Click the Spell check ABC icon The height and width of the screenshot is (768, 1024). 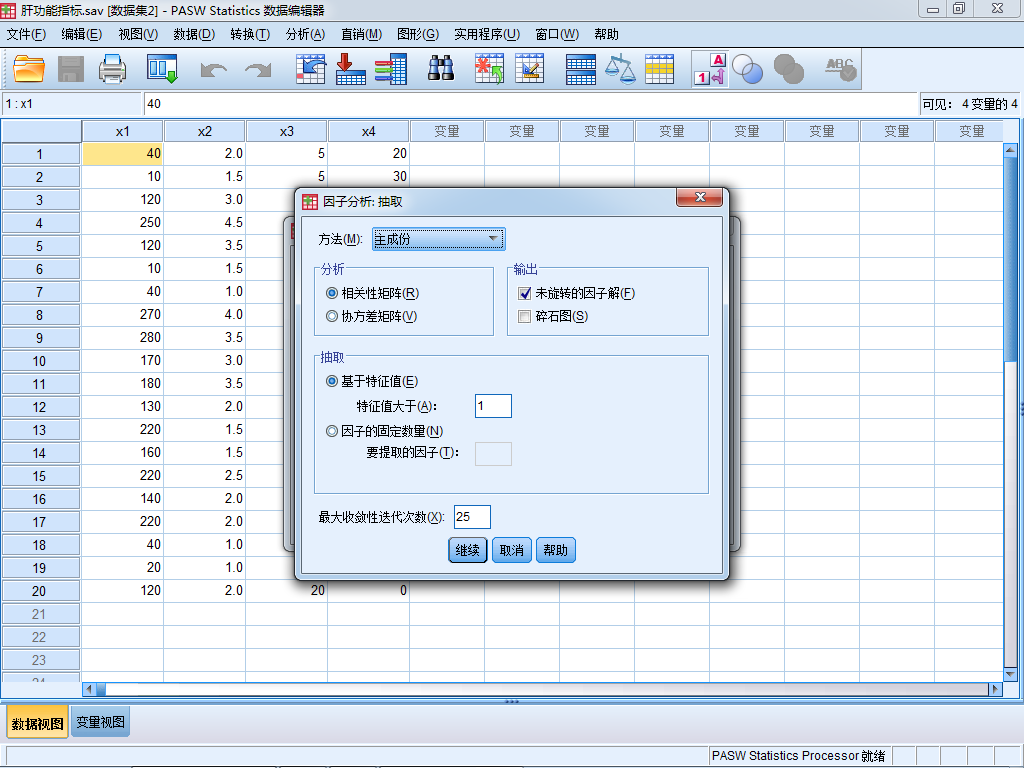[x=840, y=69]
